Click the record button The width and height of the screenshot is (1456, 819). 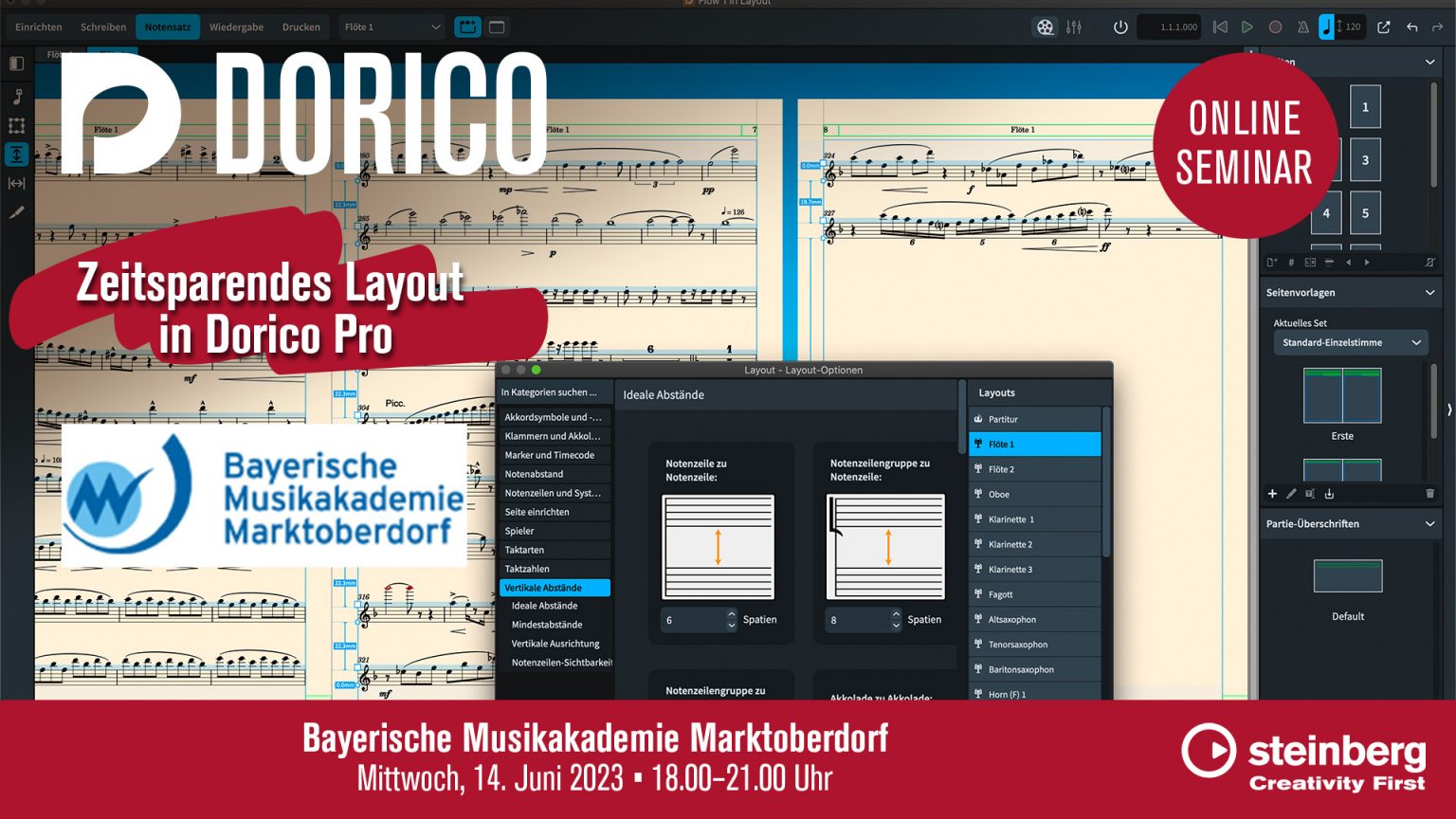1276,27
